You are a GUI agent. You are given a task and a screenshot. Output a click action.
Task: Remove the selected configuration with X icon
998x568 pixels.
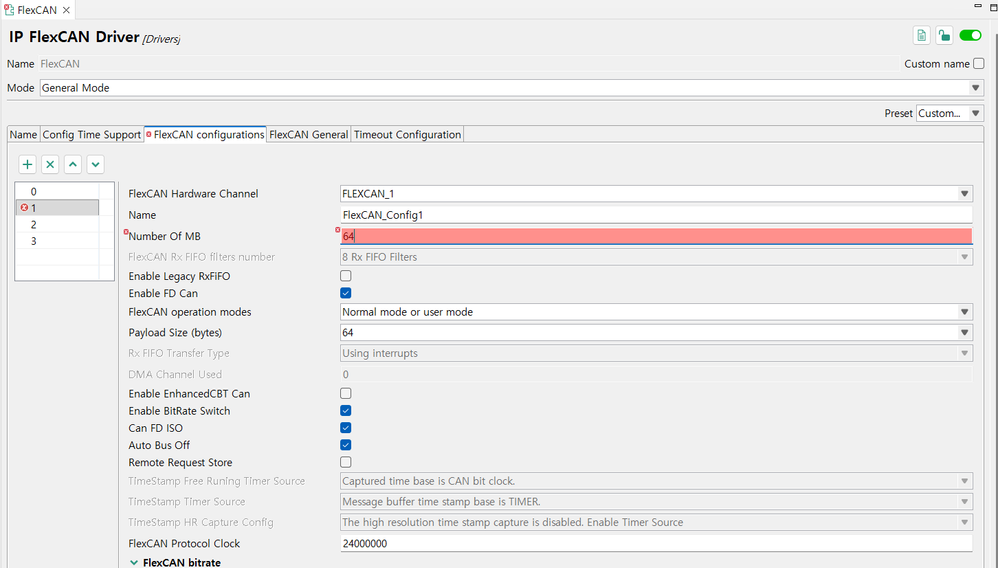click(50, 164)
